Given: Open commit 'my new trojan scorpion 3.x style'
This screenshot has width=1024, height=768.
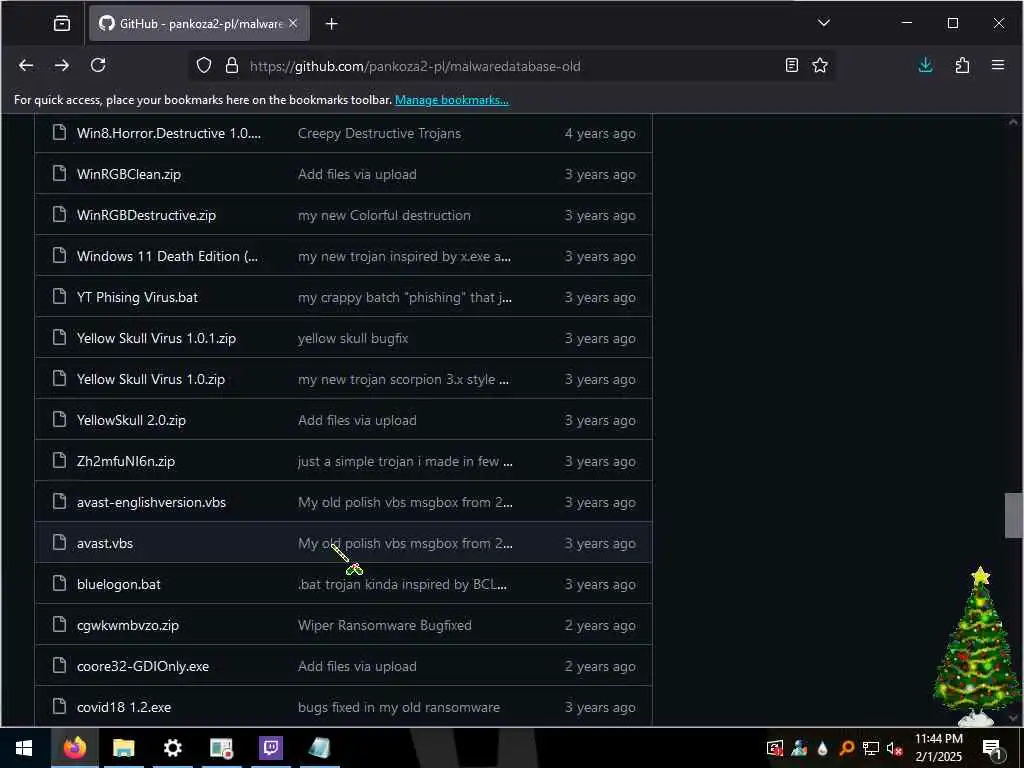Looking at the screenshot, I should [x=403, y=379].
